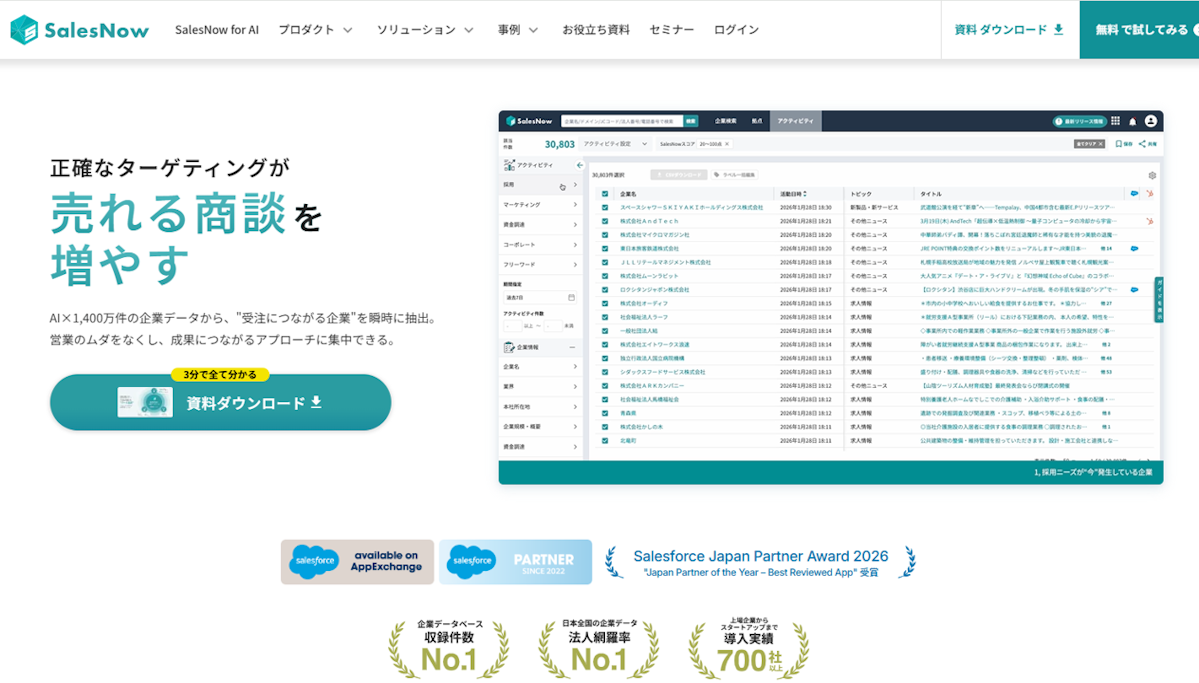The height and width of the screenshot is (683, 1199).
Task: Click the 30,803 result count
Action: [559, 144]
